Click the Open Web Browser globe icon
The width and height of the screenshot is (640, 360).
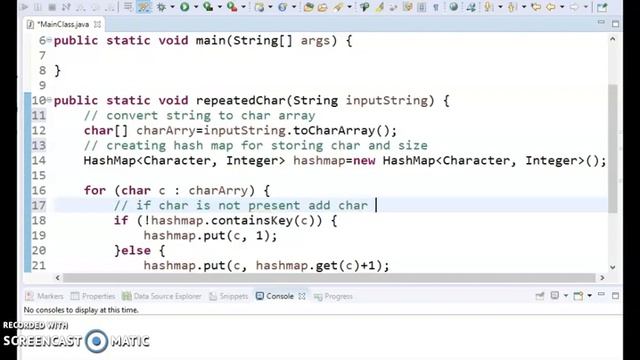click(x=283, y=7)
